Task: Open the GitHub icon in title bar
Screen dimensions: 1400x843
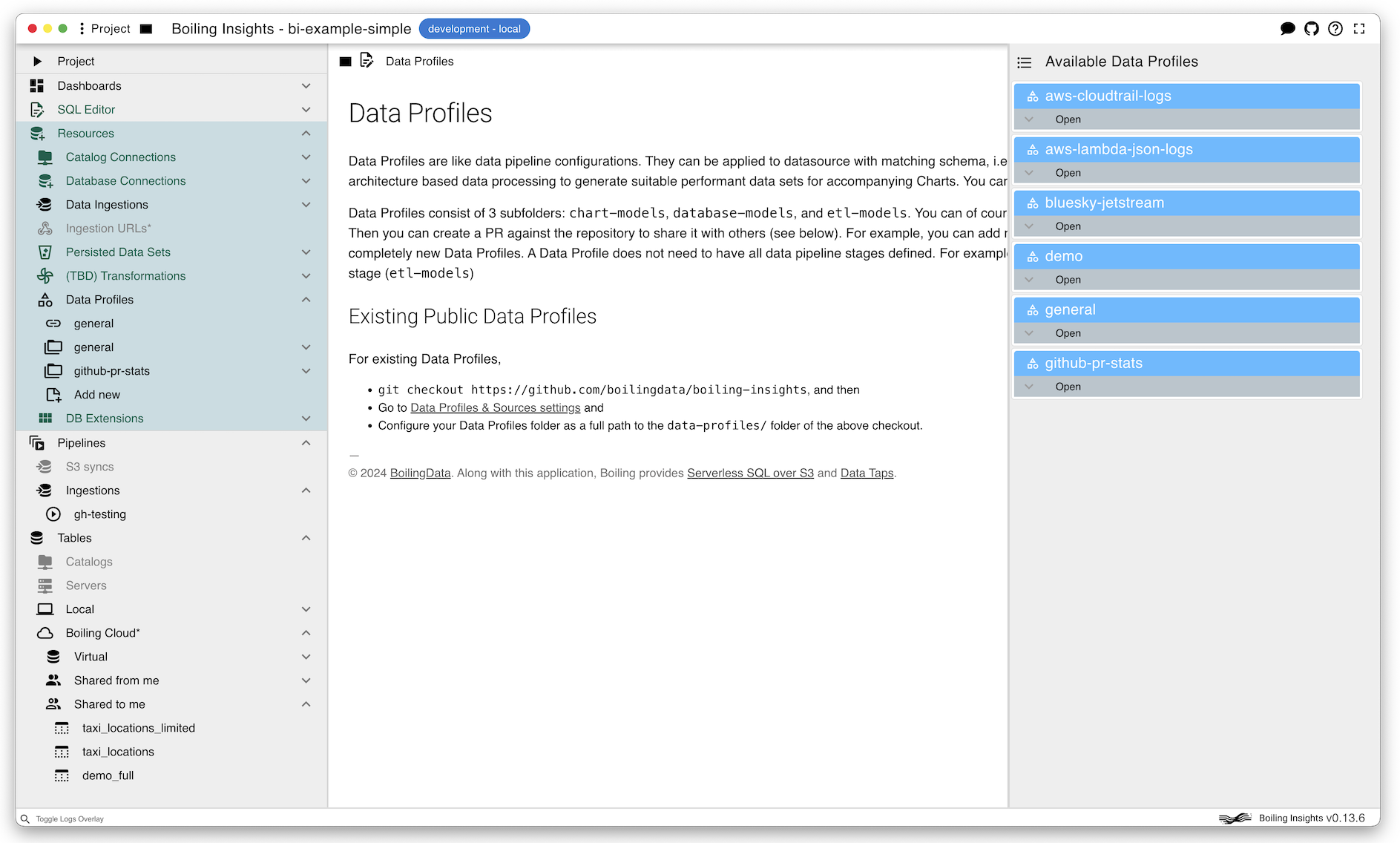Action: click(x=1312, y=29)
